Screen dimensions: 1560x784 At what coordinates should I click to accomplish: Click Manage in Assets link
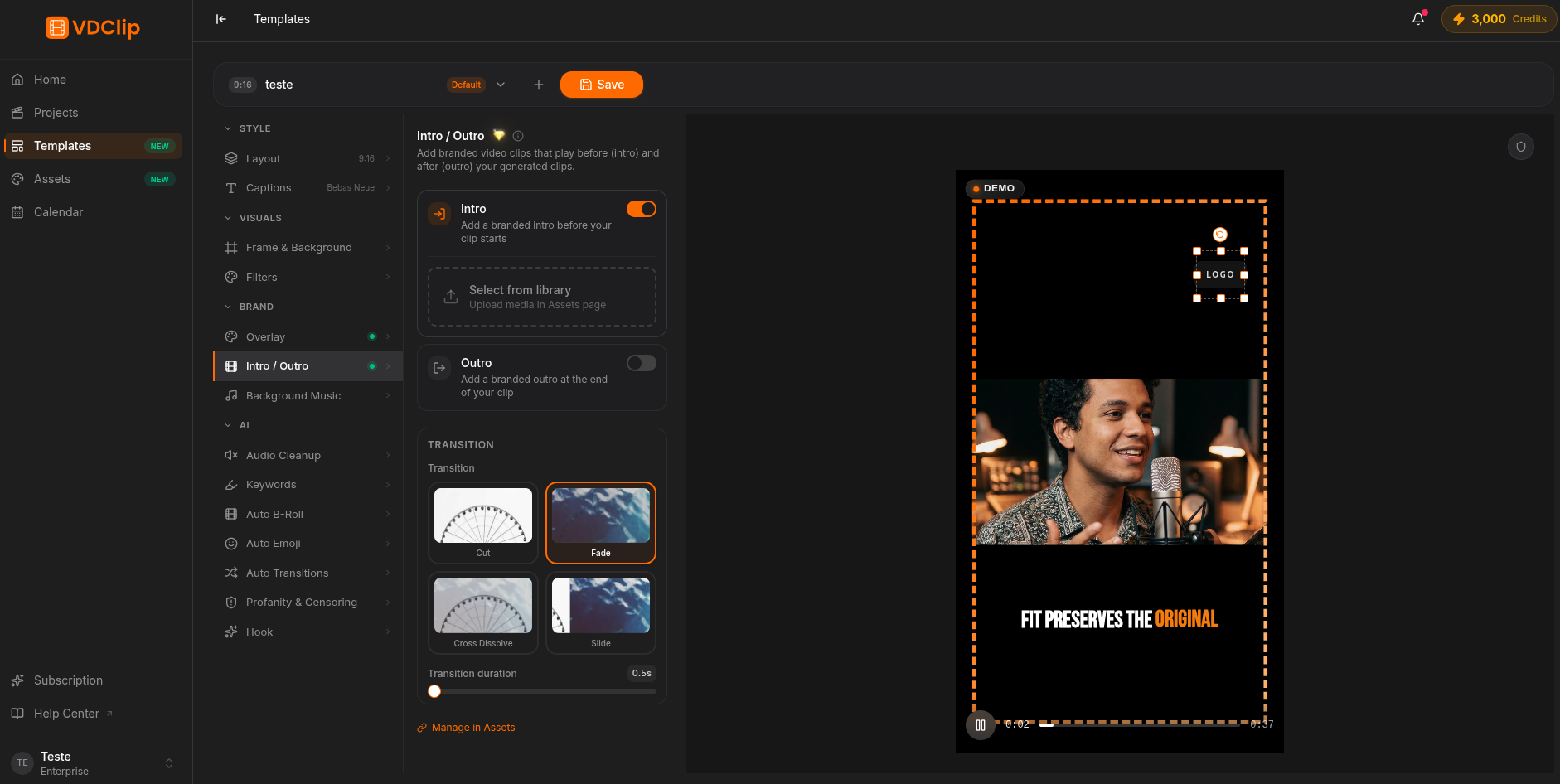466,728
